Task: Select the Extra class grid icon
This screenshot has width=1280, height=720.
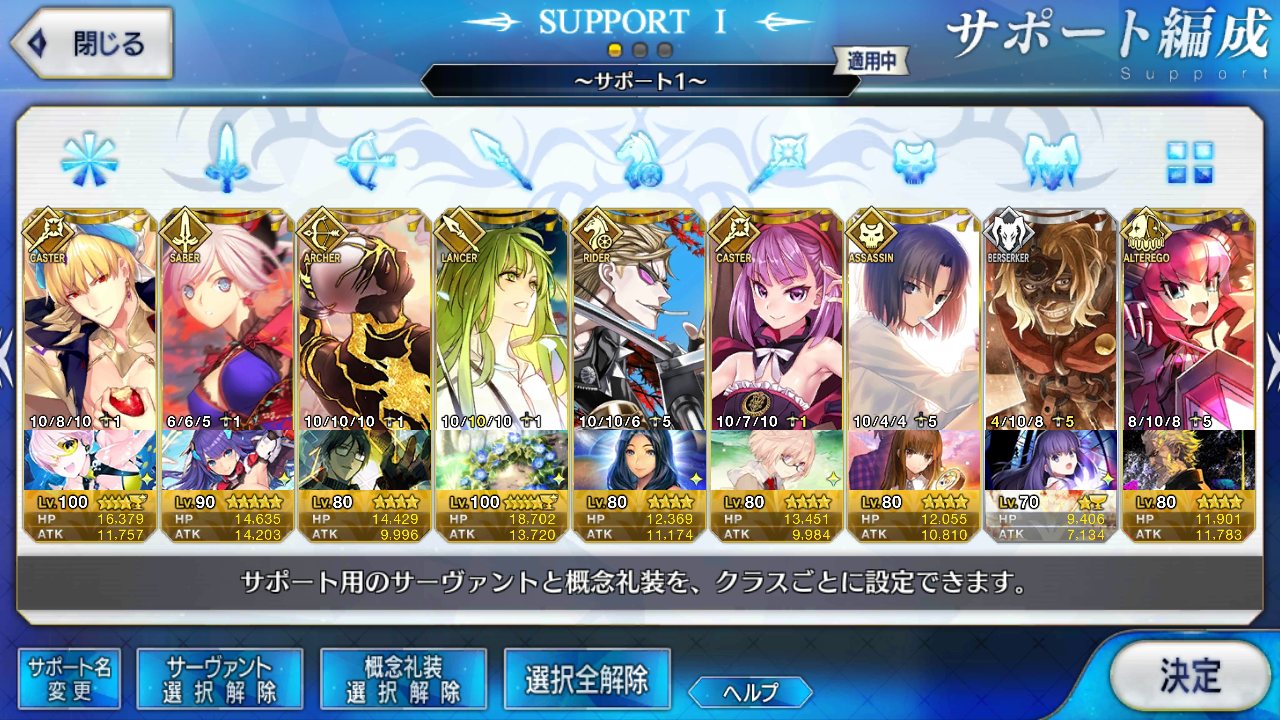Action: [1190, 161]
